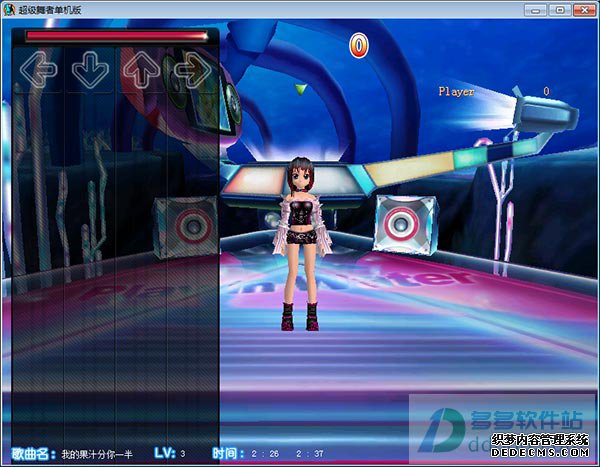The image size is (600, 467).
Task: Click the left arrow step target
Action: tap(39, 70)
